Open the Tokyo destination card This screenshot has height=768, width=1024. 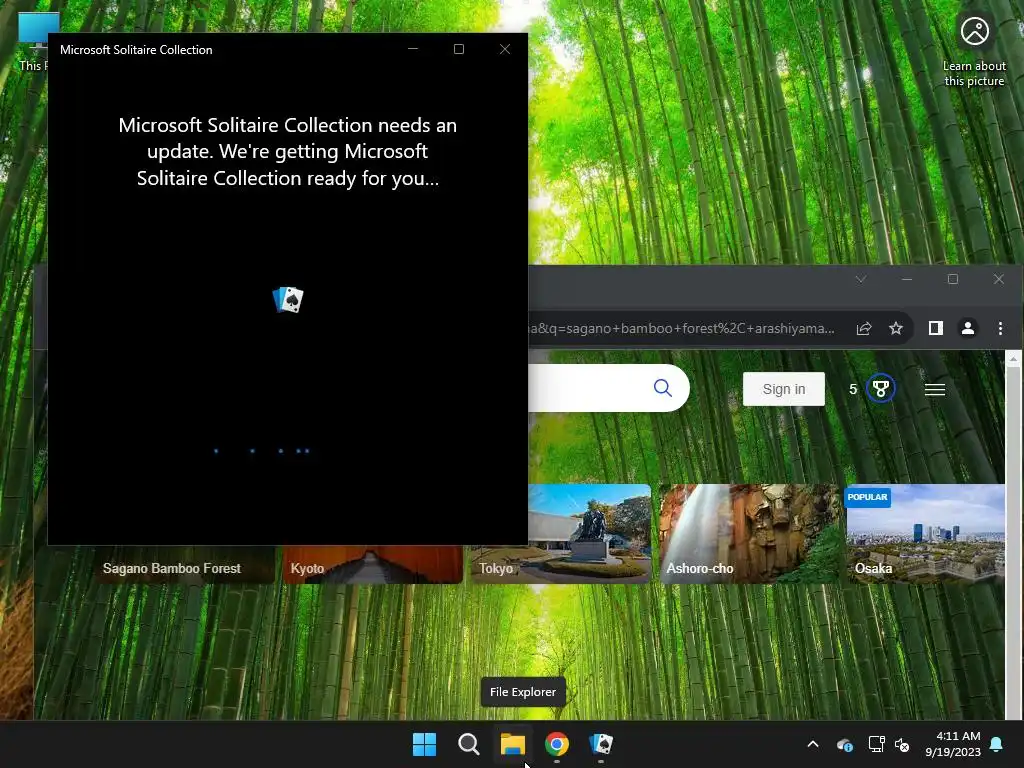click(561, 534)
